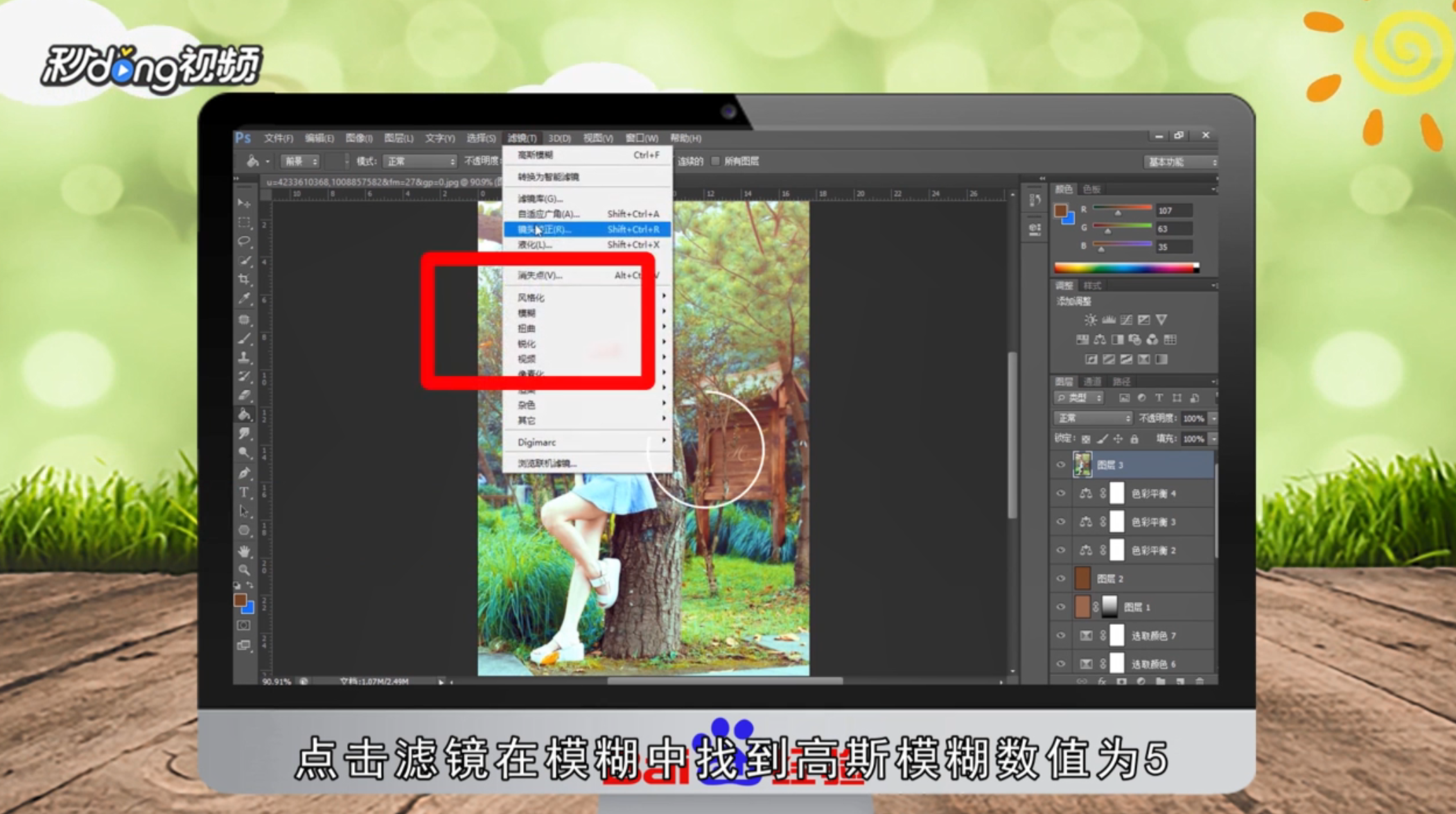This screenshot has height=814, width=1456.
Task: Select the Smudge tool
Action: [x=244, y=434]
